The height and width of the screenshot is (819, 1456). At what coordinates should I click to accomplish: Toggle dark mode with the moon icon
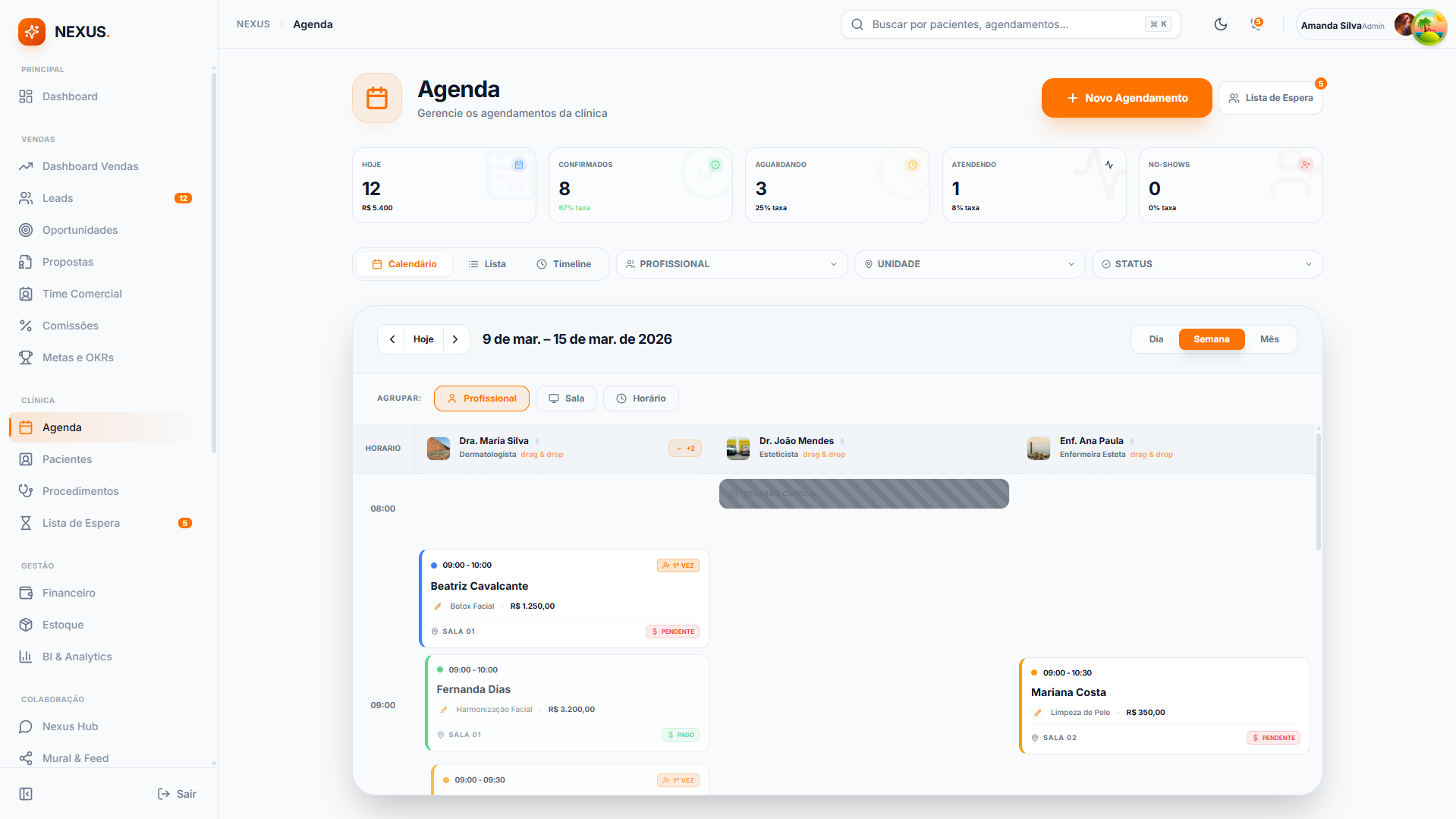1220,24
